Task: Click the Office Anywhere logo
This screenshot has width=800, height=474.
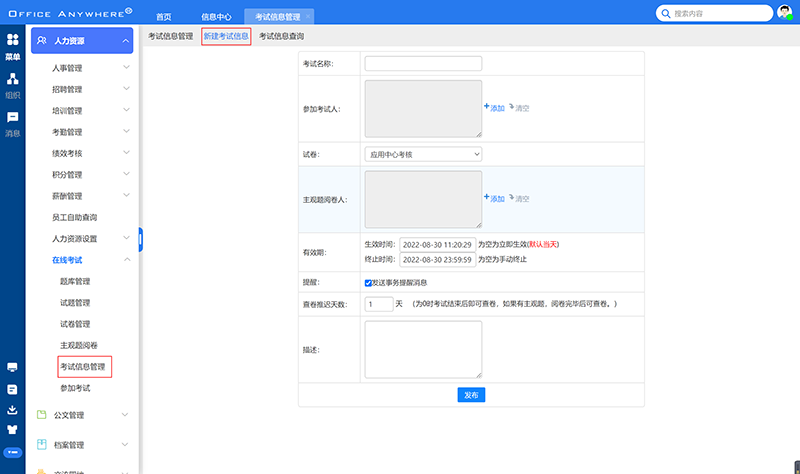Action: [x=70, y=13]
